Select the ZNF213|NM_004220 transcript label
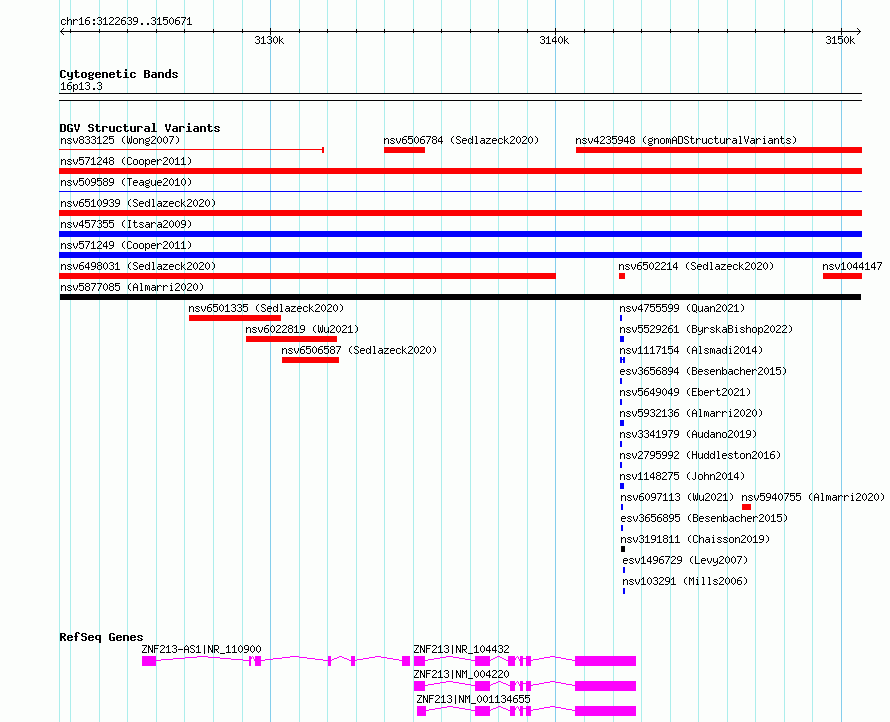Image resolution: width=890 pixels, height=722 pixels. [x=461, y=674]
